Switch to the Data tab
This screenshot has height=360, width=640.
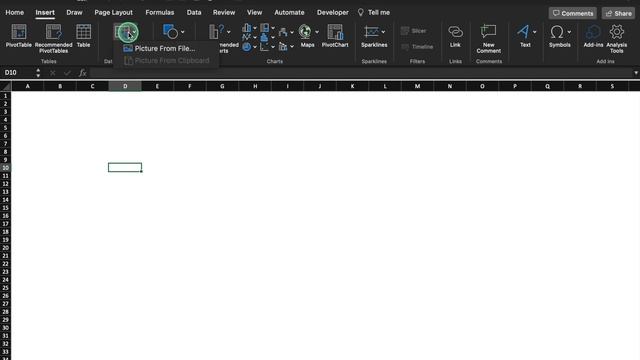(x=194, y=13)
